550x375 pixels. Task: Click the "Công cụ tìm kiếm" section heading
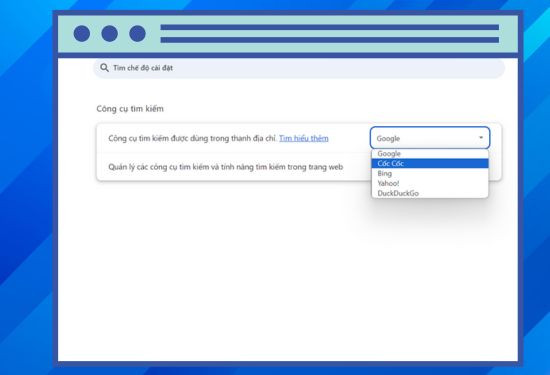point(130,109)
